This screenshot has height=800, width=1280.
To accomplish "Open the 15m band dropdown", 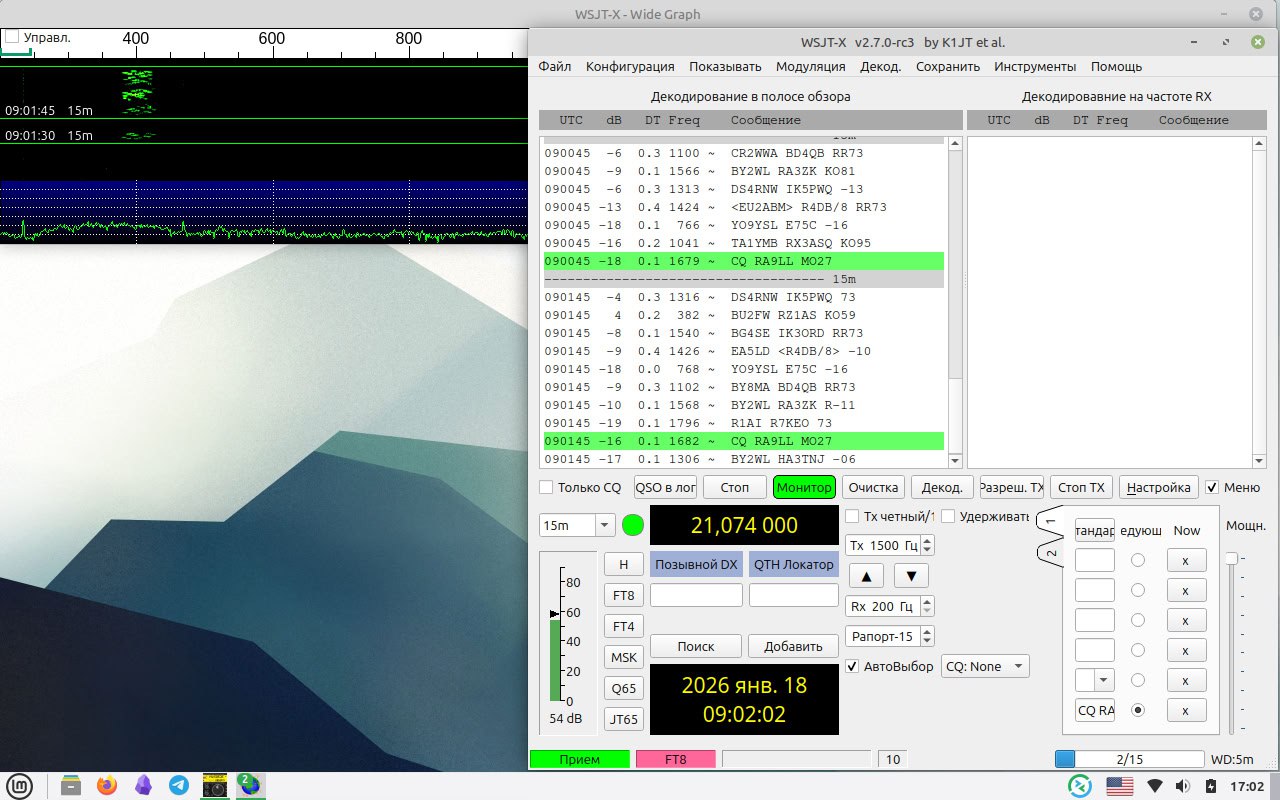I will tap(577, 525).
